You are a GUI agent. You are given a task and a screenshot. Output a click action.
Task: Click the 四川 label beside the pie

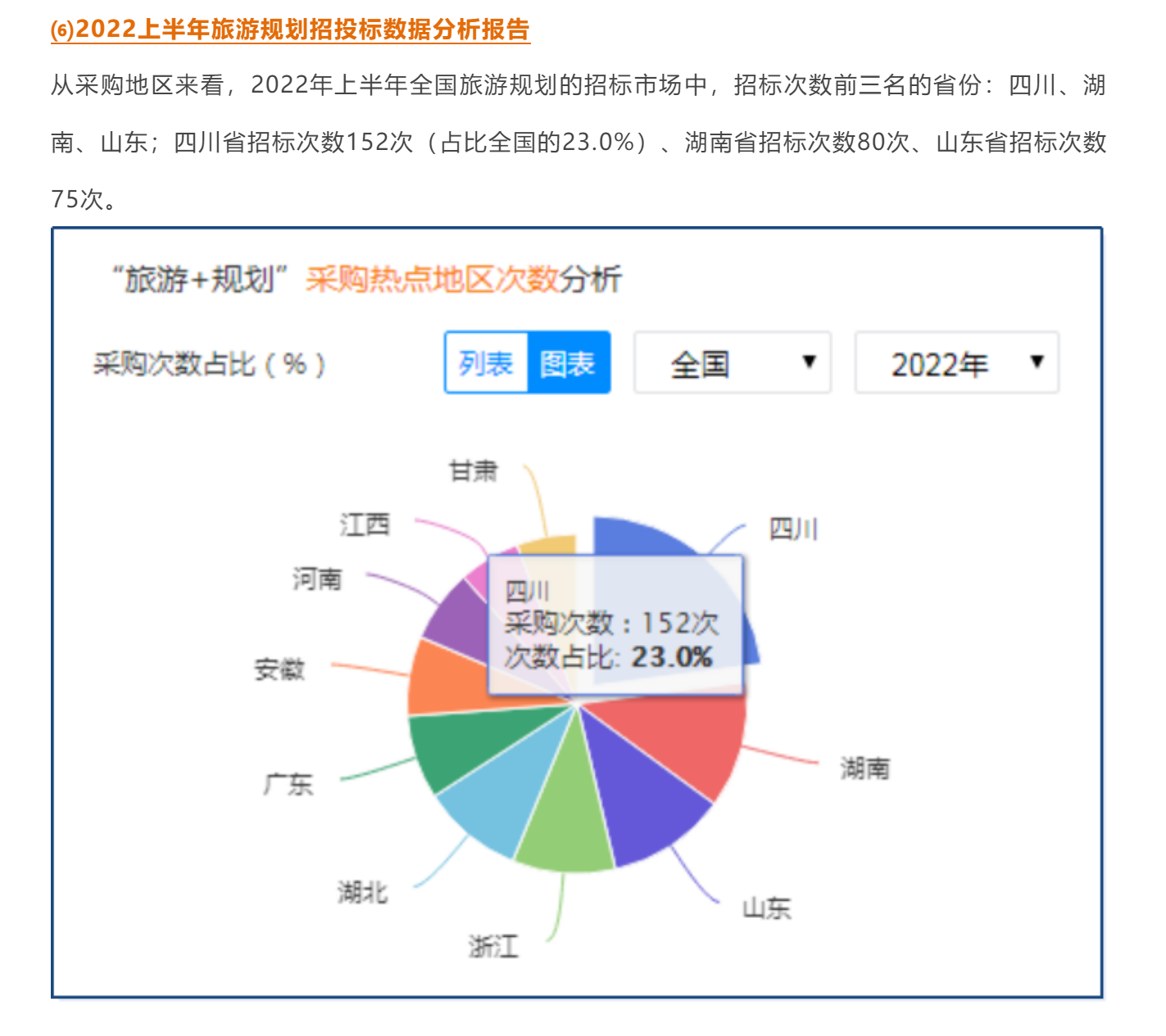pyautogui.click(x=793, y=529)
